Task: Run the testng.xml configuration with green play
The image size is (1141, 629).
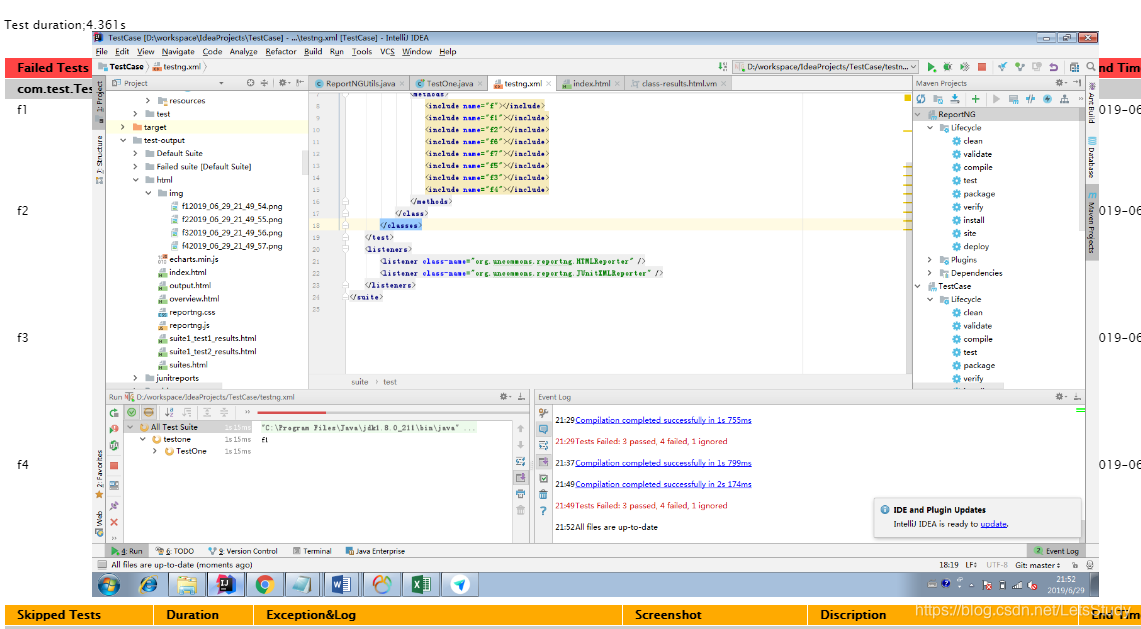Action: point(931,67)
